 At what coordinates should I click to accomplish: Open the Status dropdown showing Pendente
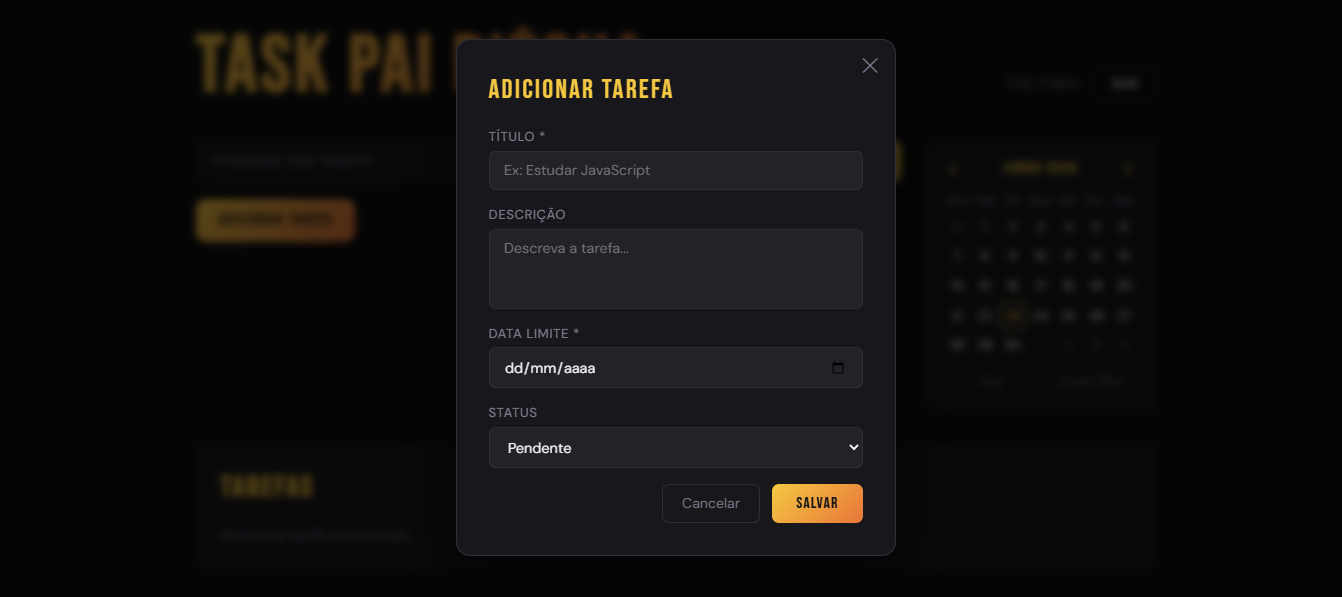675,448
